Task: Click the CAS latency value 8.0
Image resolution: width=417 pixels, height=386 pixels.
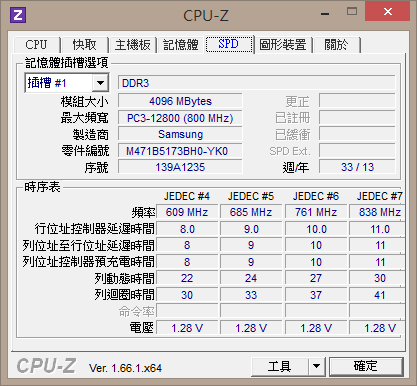Action: pos(187,229)
